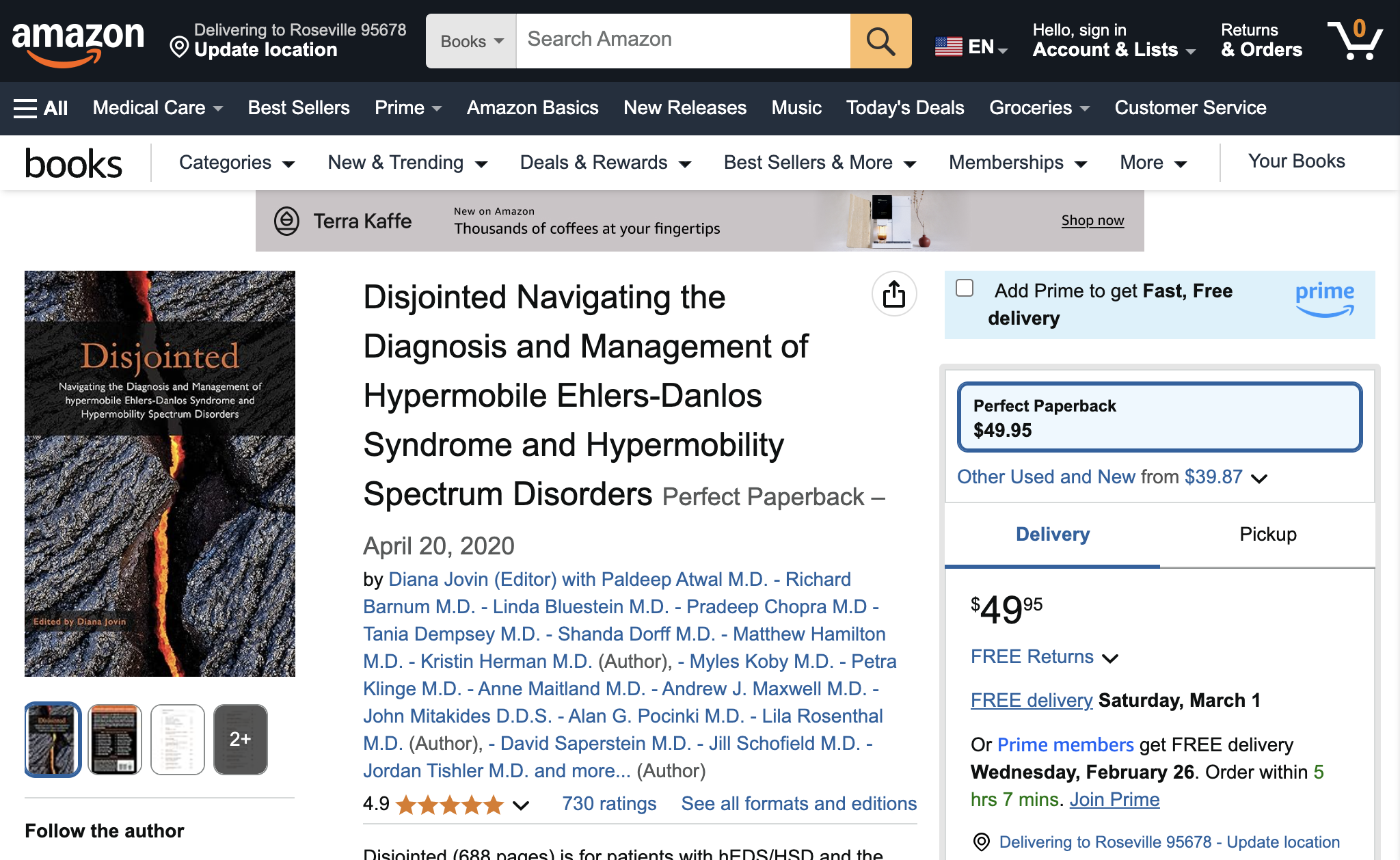Viewport: 1400px width, 860px height.
Task: Open the 730 ratings link
Action: pos(609,804)
